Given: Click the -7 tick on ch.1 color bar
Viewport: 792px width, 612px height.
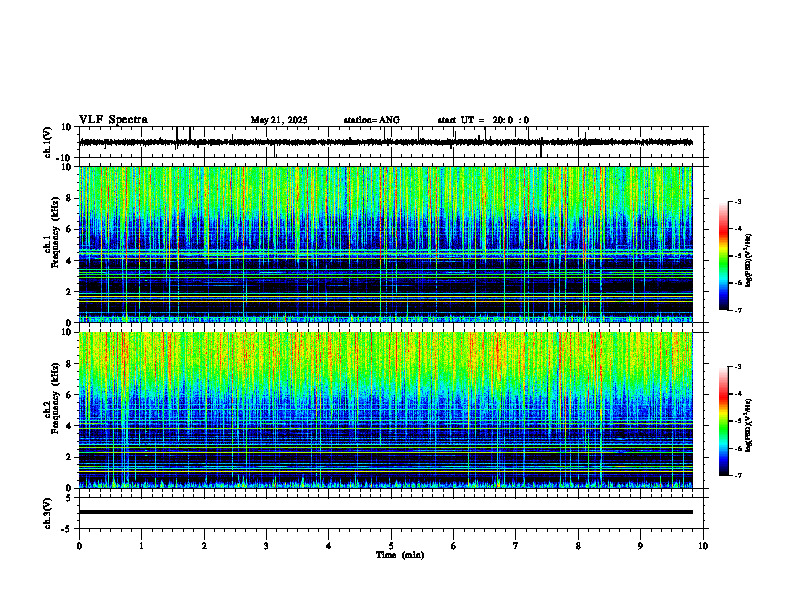Looking at the screenshot, I should point(737,310).
